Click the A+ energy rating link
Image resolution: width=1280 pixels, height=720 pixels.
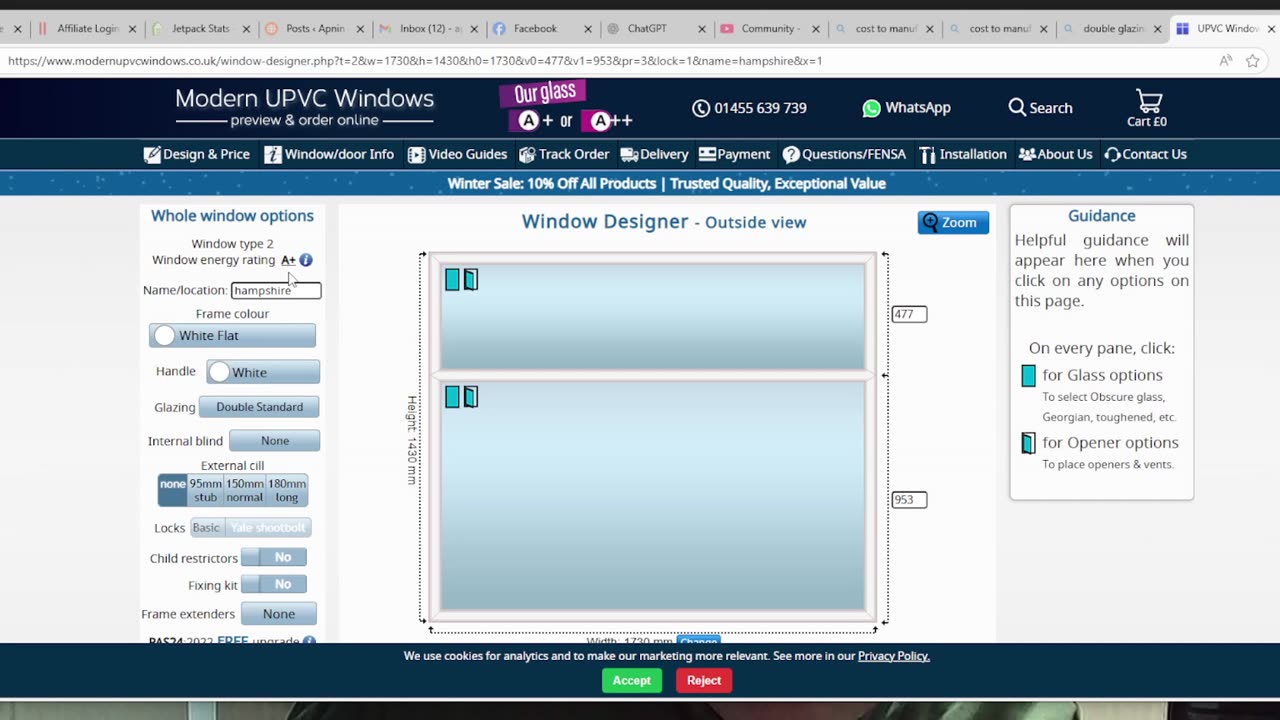click(288, 260)
